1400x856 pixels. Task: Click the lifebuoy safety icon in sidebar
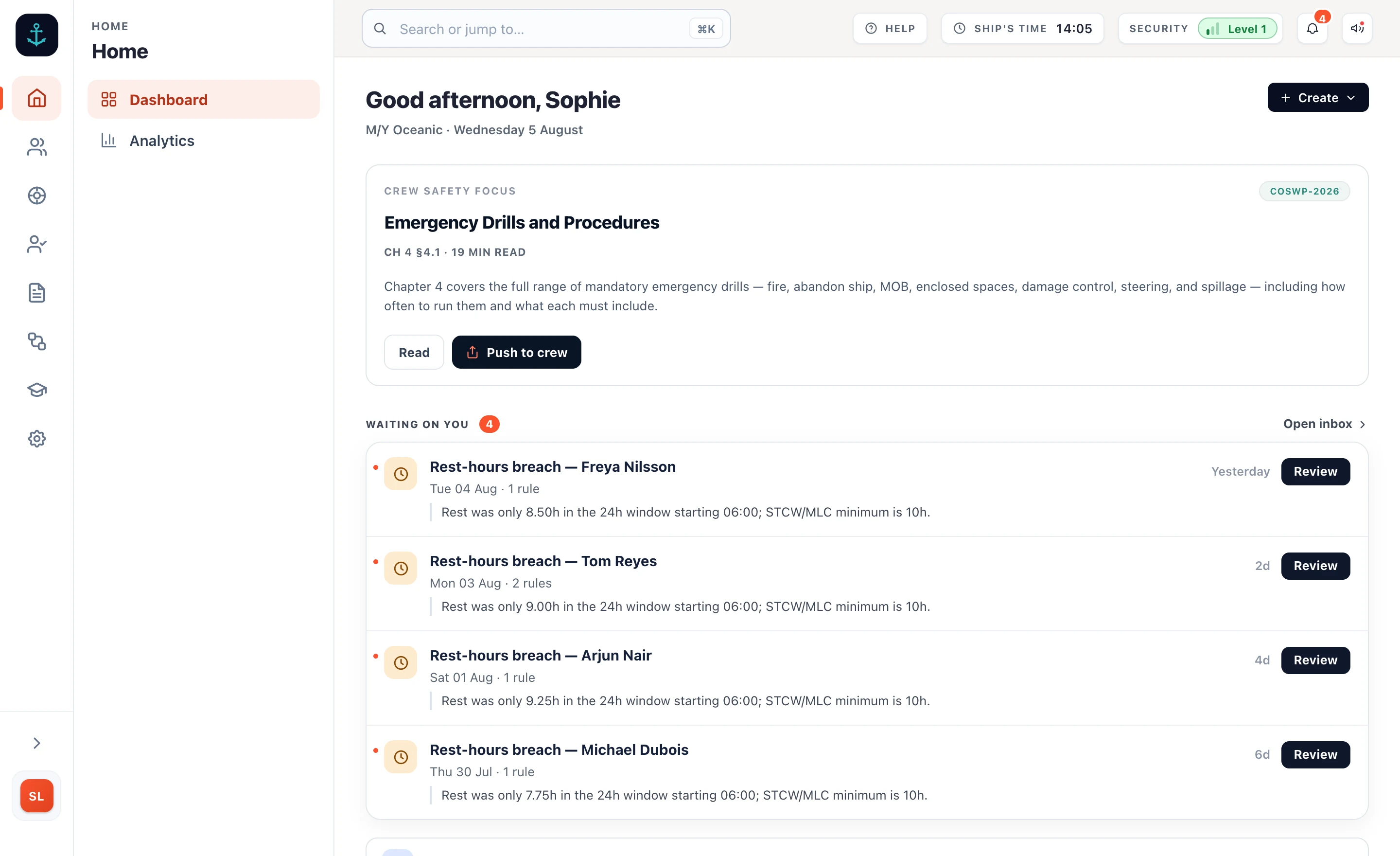(36, 196)
